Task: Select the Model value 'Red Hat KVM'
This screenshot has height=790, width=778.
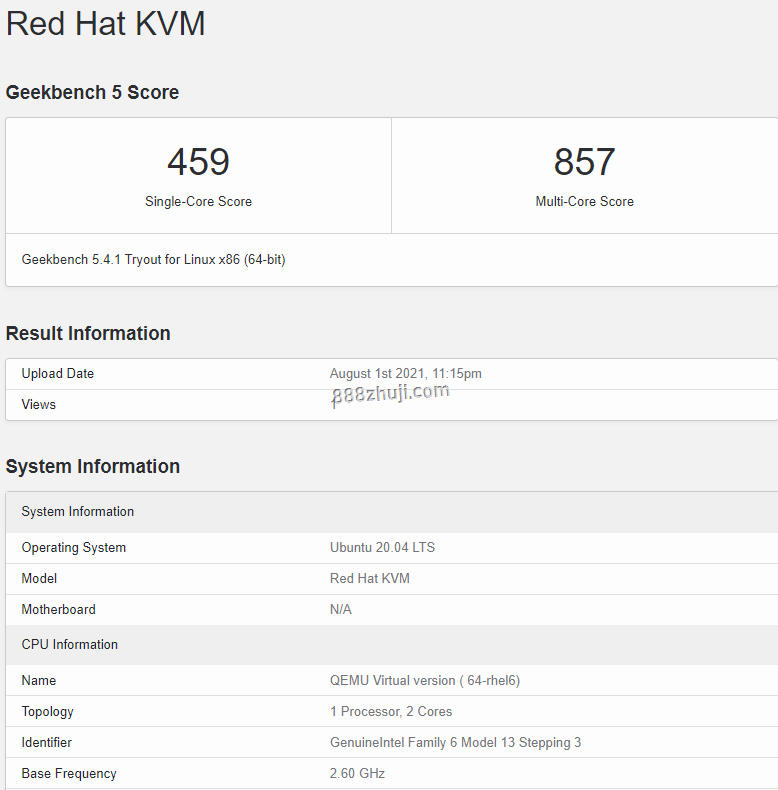Action: click(370, 578)
